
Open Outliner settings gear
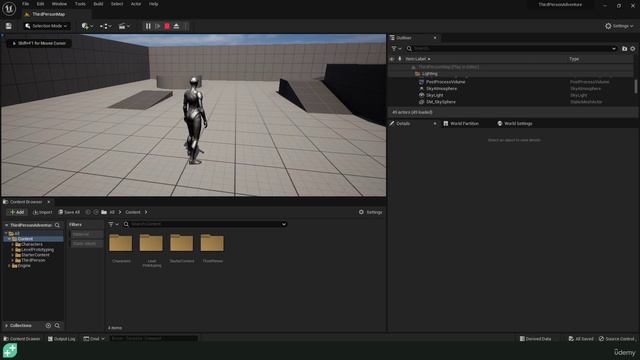pyautogui.click(x=633, y=49)
